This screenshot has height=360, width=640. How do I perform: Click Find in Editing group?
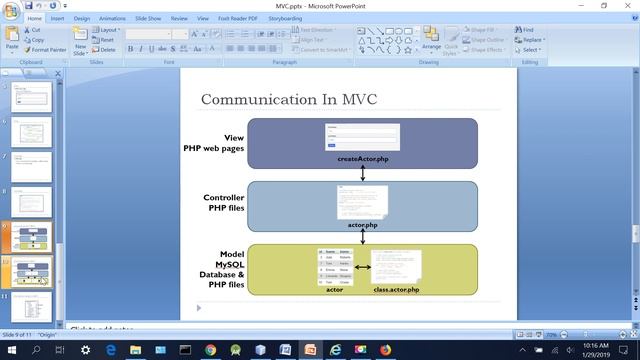click(524, 30)
